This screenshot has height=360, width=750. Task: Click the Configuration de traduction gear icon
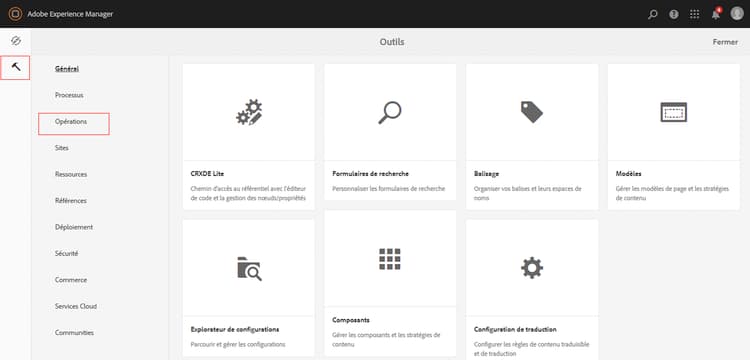coord(532,268)
